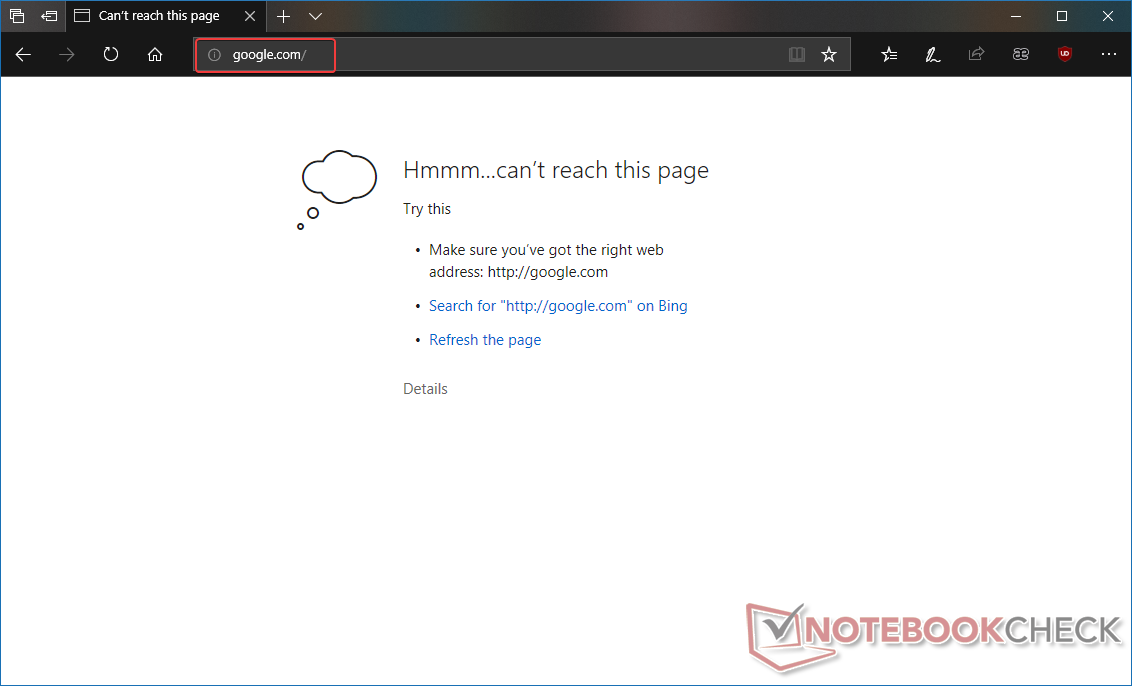Expand the Details section
1132x686 pixels.
pyautogui.click(x=425, y=388)
